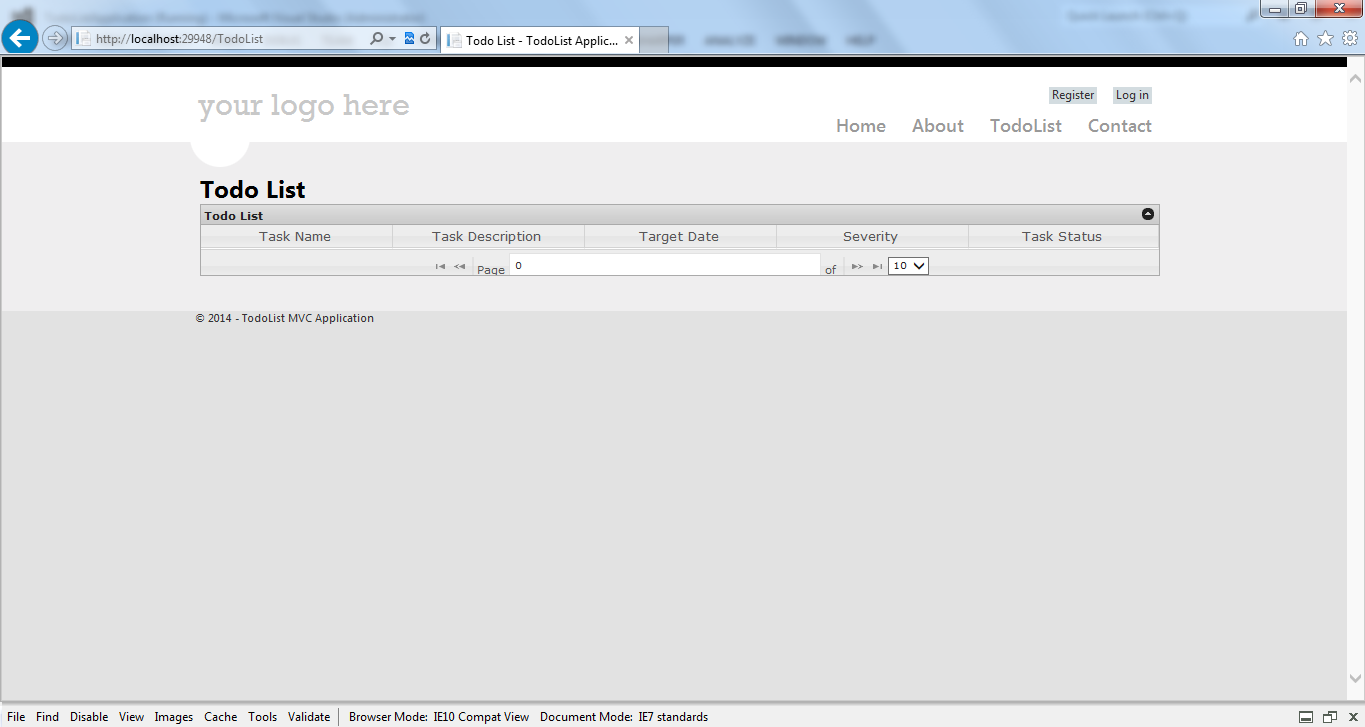
Task: Open the Disable menu in developer tools
Action: click(x=89, y=717)
